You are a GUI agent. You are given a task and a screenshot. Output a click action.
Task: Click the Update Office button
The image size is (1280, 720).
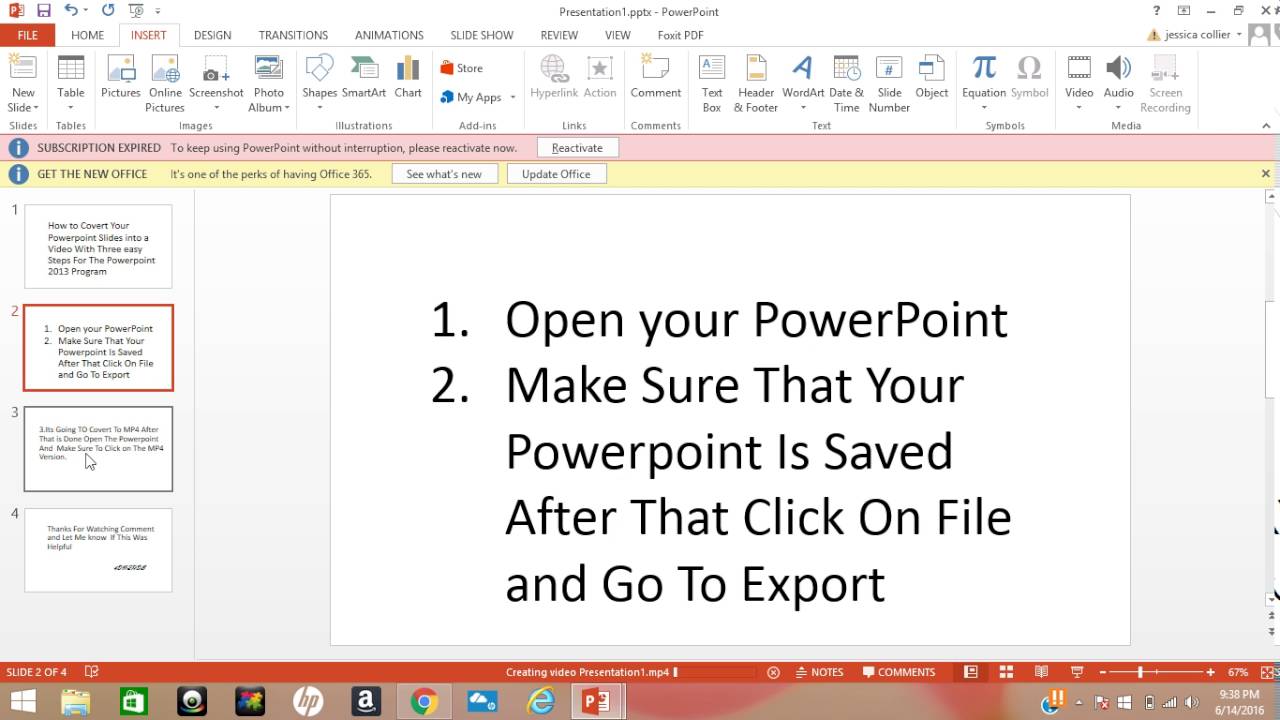pos(556,174)
